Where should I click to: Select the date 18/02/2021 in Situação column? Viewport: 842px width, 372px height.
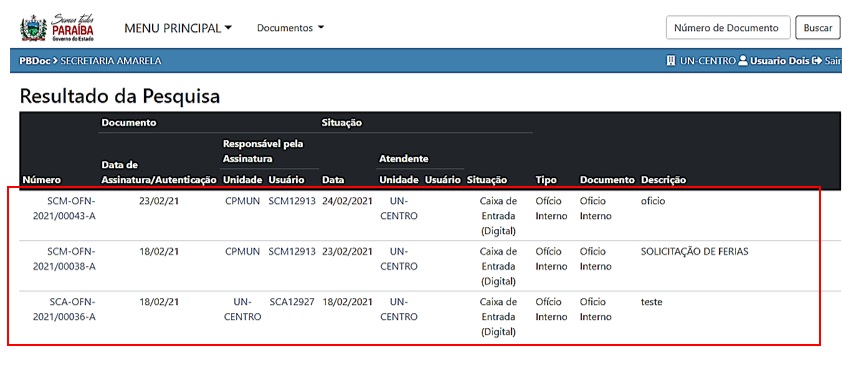(x=347, y=302)
